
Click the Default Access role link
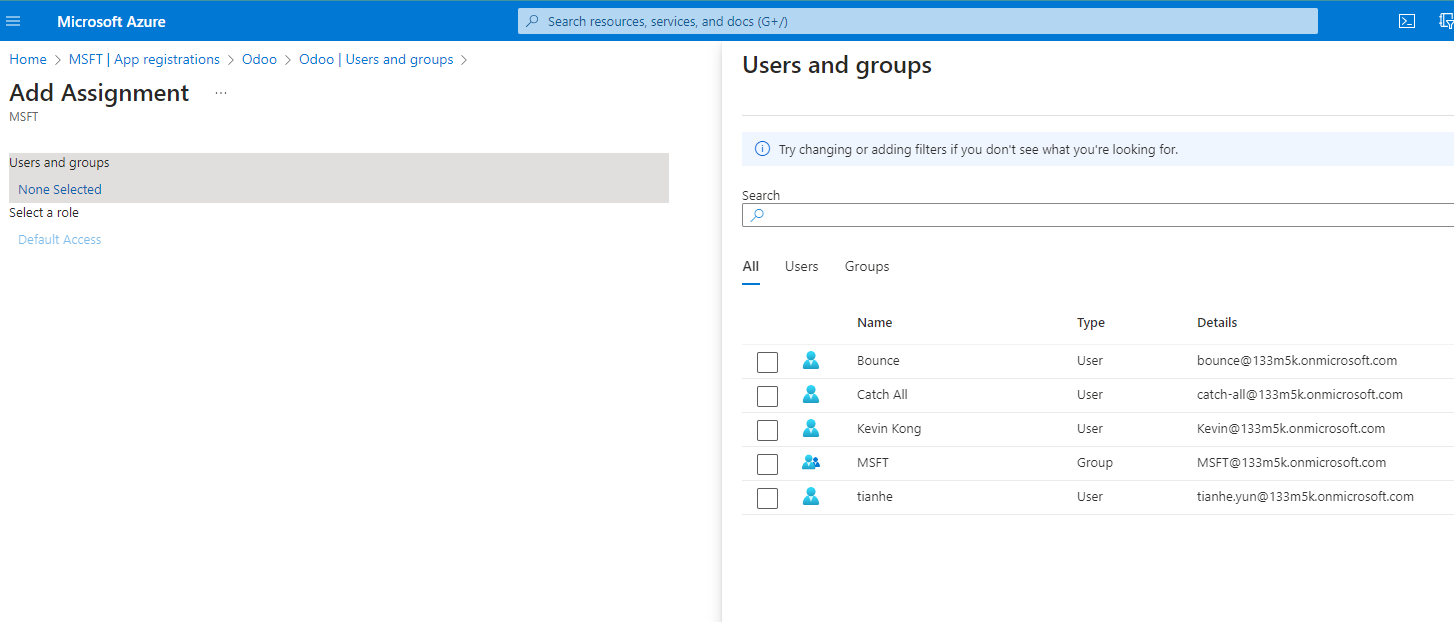coord(60,239)
